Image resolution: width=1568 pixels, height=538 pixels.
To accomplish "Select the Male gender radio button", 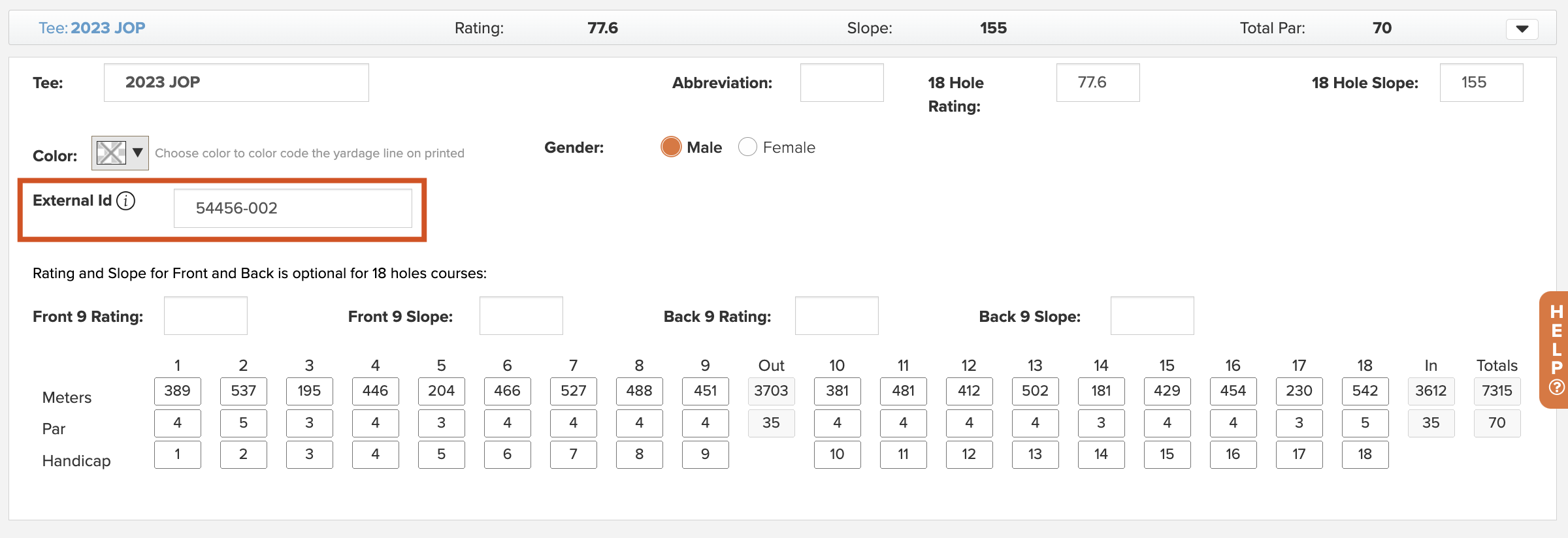I will (671, 147).
